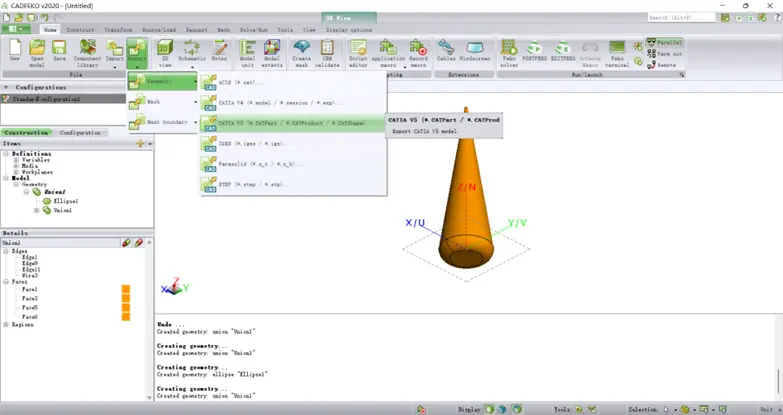
Task: Open the Notes editor
Action: (x=219, y=50)
